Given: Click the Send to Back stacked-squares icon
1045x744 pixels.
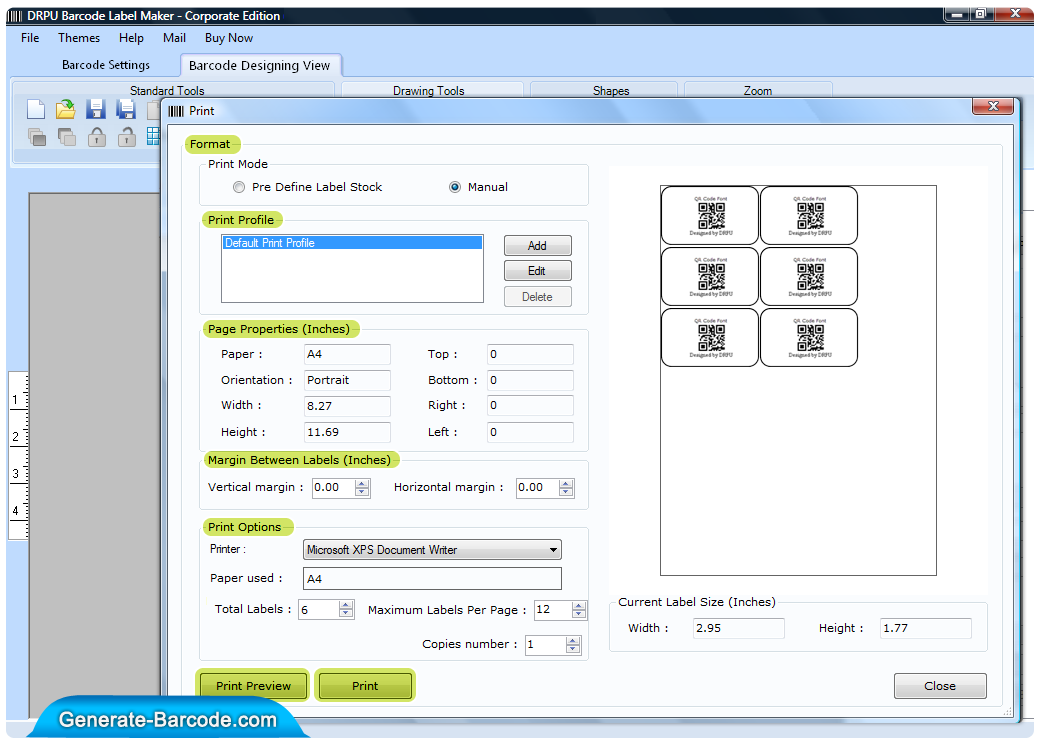Looking at the screenshot, I should click(67, 137).
